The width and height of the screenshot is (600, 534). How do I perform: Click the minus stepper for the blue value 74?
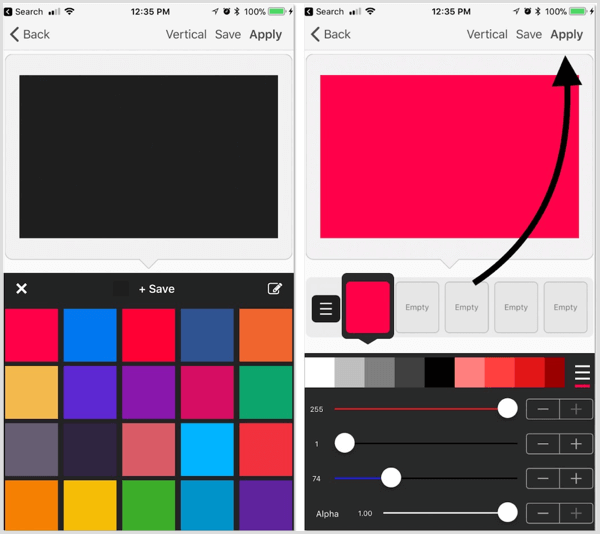pos(543,479)
